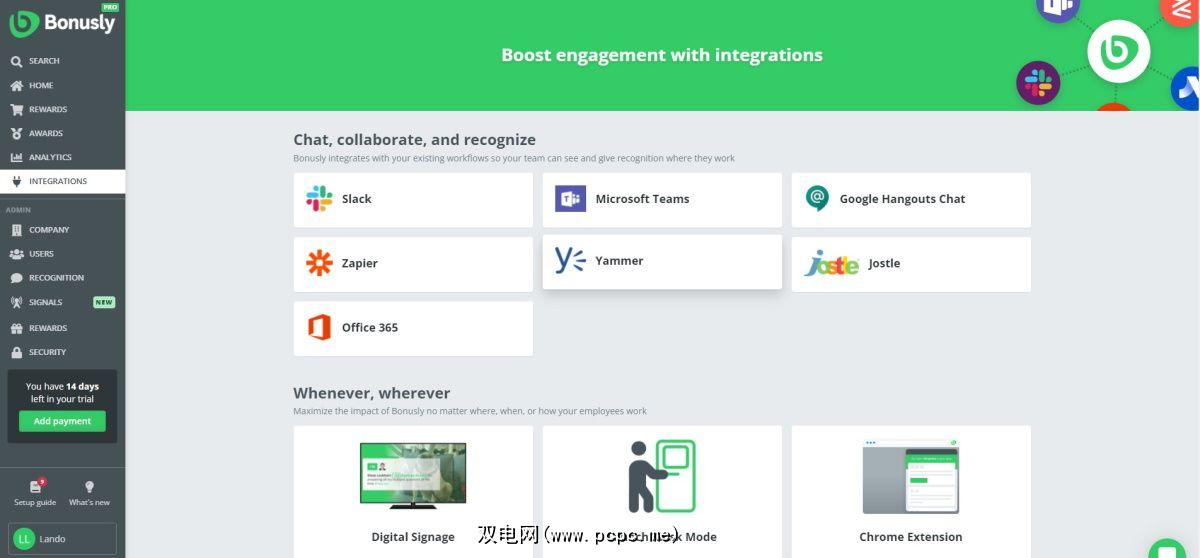The image size is (1200, 558).
Task: Open the Slack integration card
Action: (413, 200)
